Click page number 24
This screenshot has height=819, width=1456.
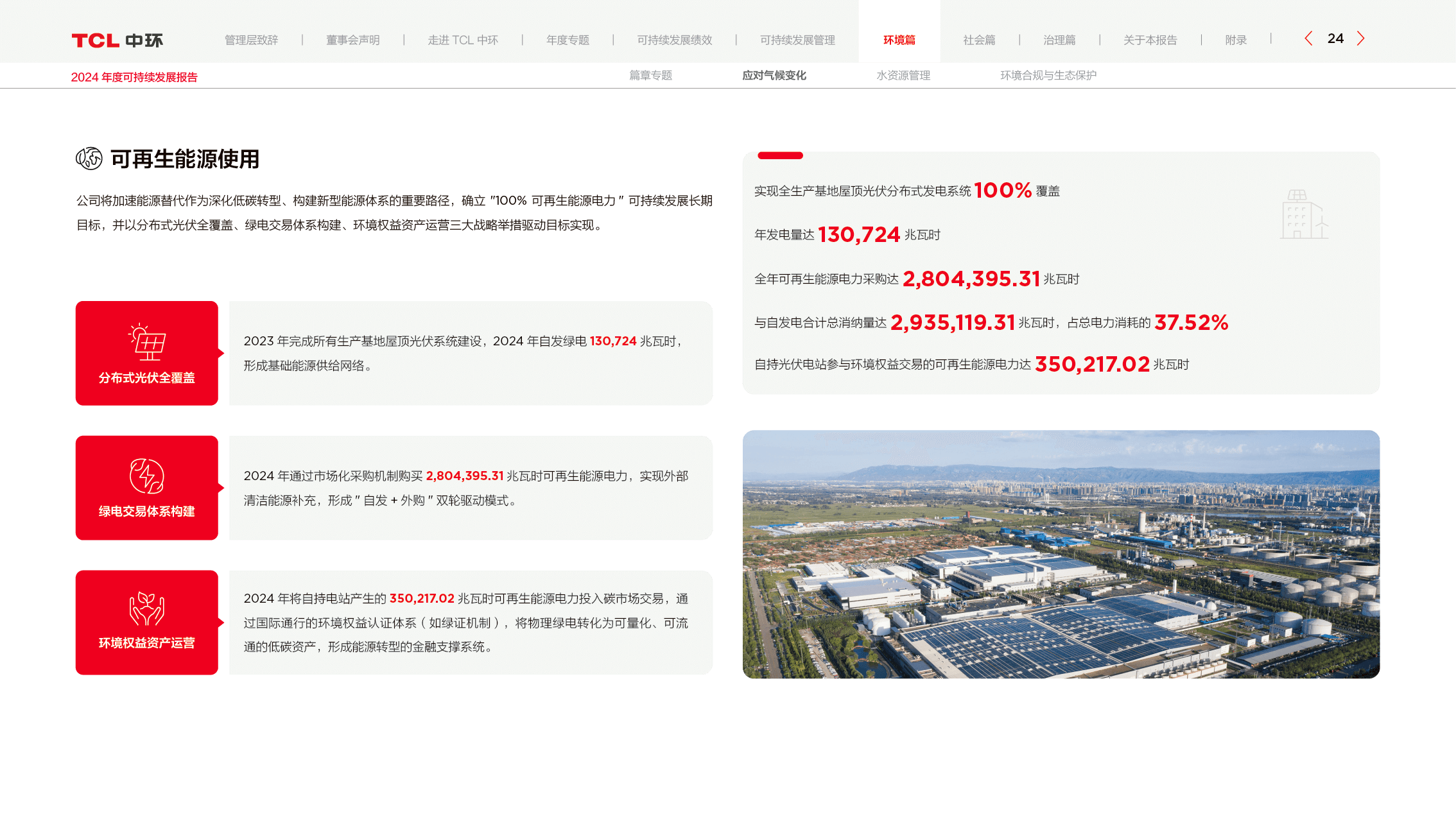1335,39
